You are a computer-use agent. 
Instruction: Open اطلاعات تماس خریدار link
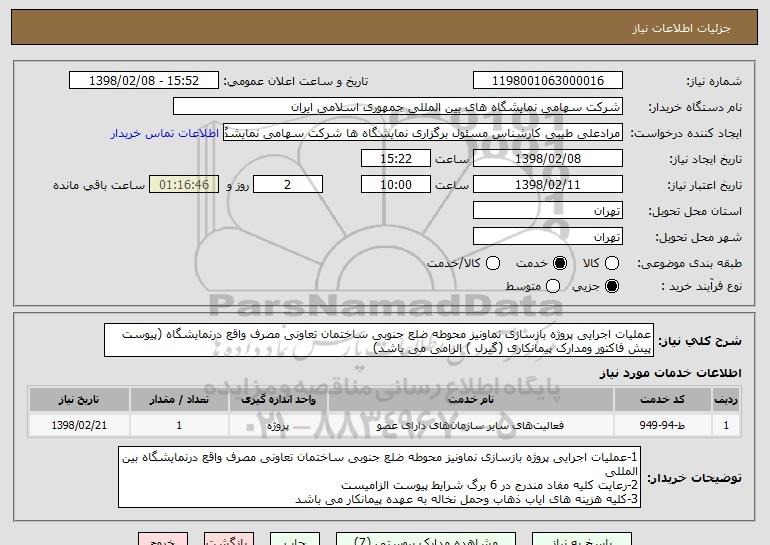tap(165, 134)
